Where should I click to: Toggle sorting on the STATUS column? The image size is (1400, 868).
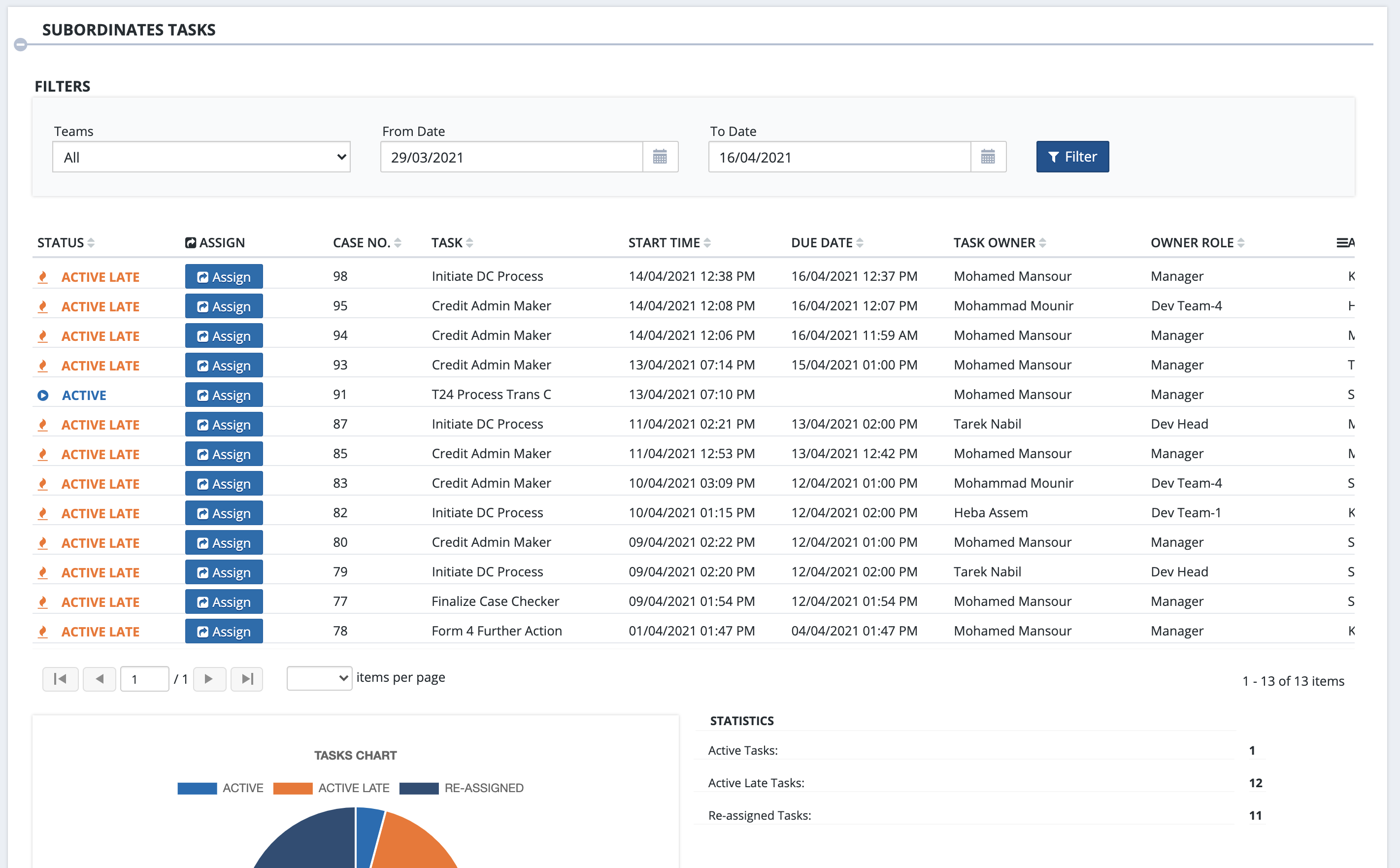point(92,242)
